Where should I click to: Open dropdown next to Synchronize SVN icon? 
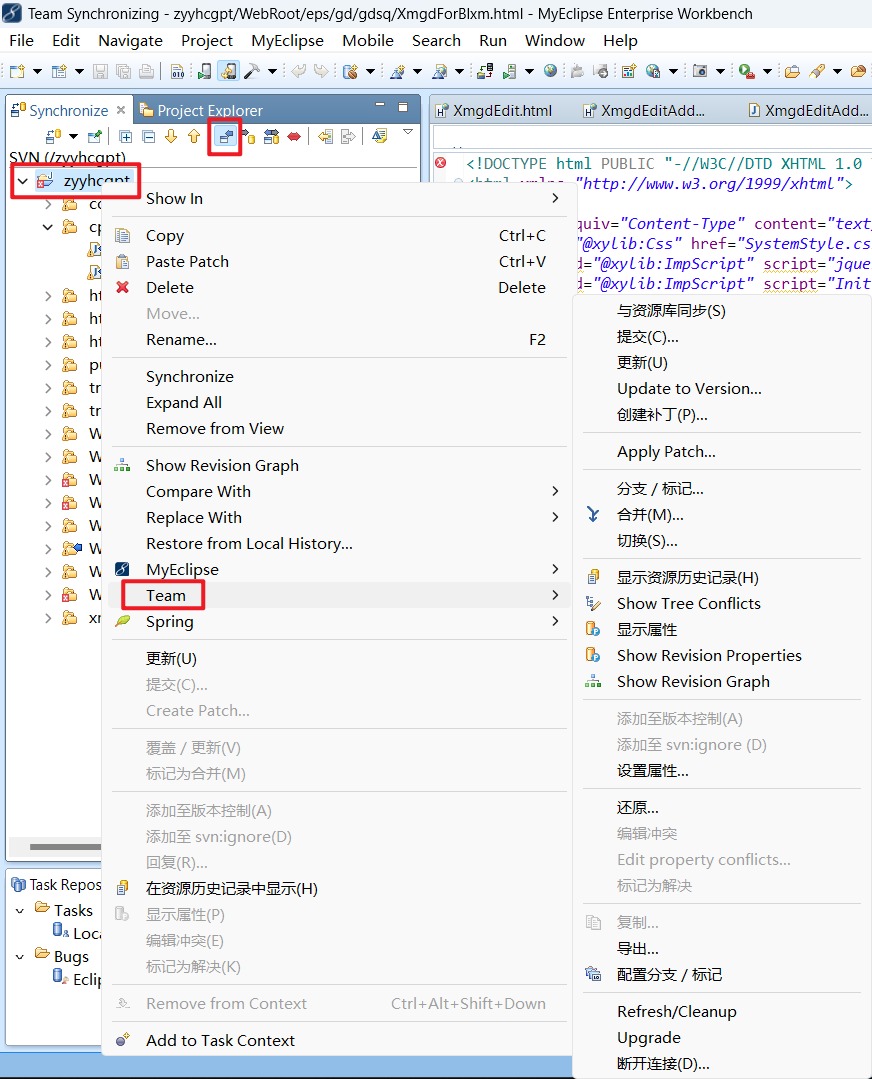[x=73, y=136]
